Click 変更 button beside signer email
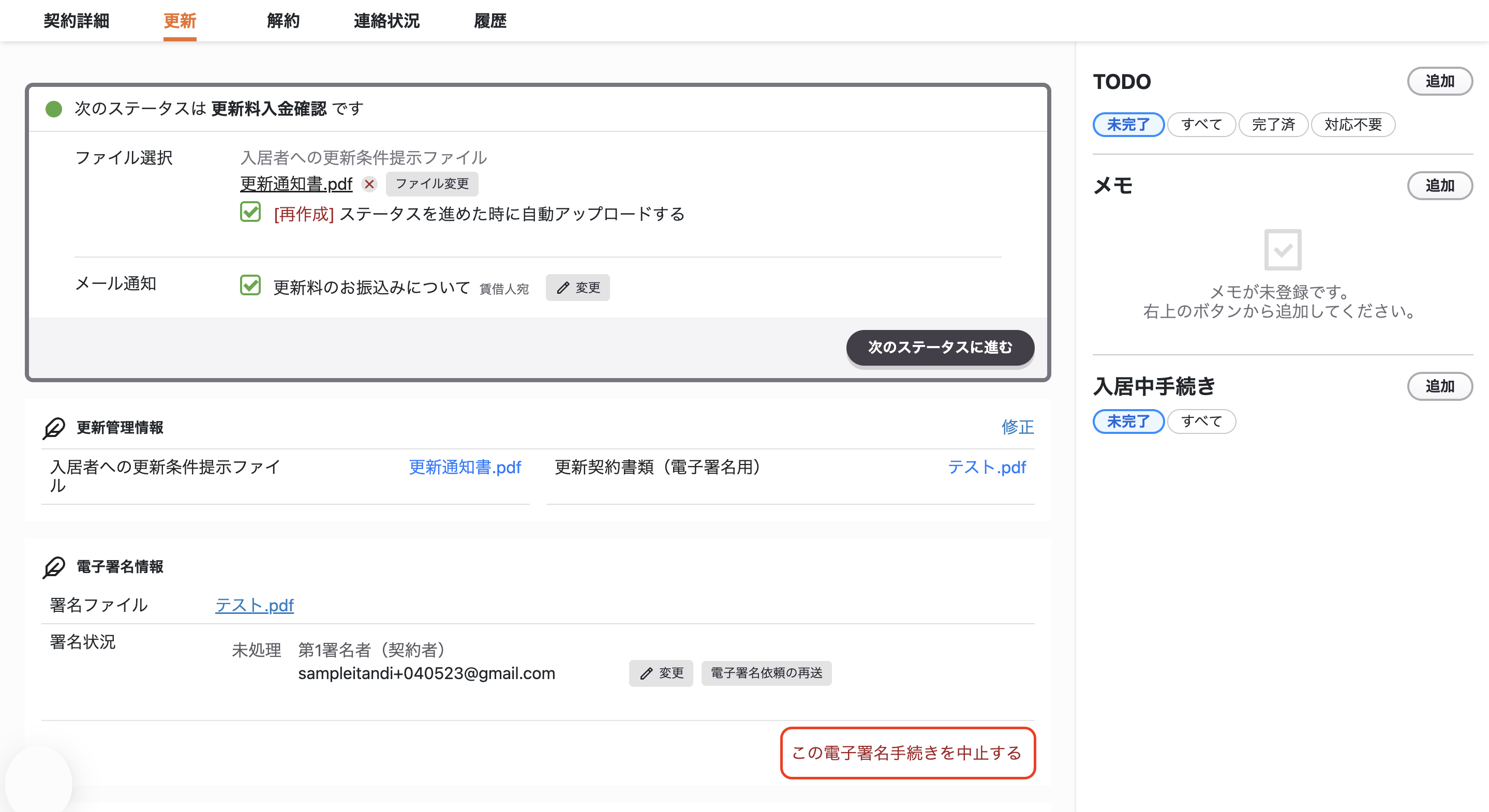Viewport: 1489px width, 812px height. coord(661,673)
